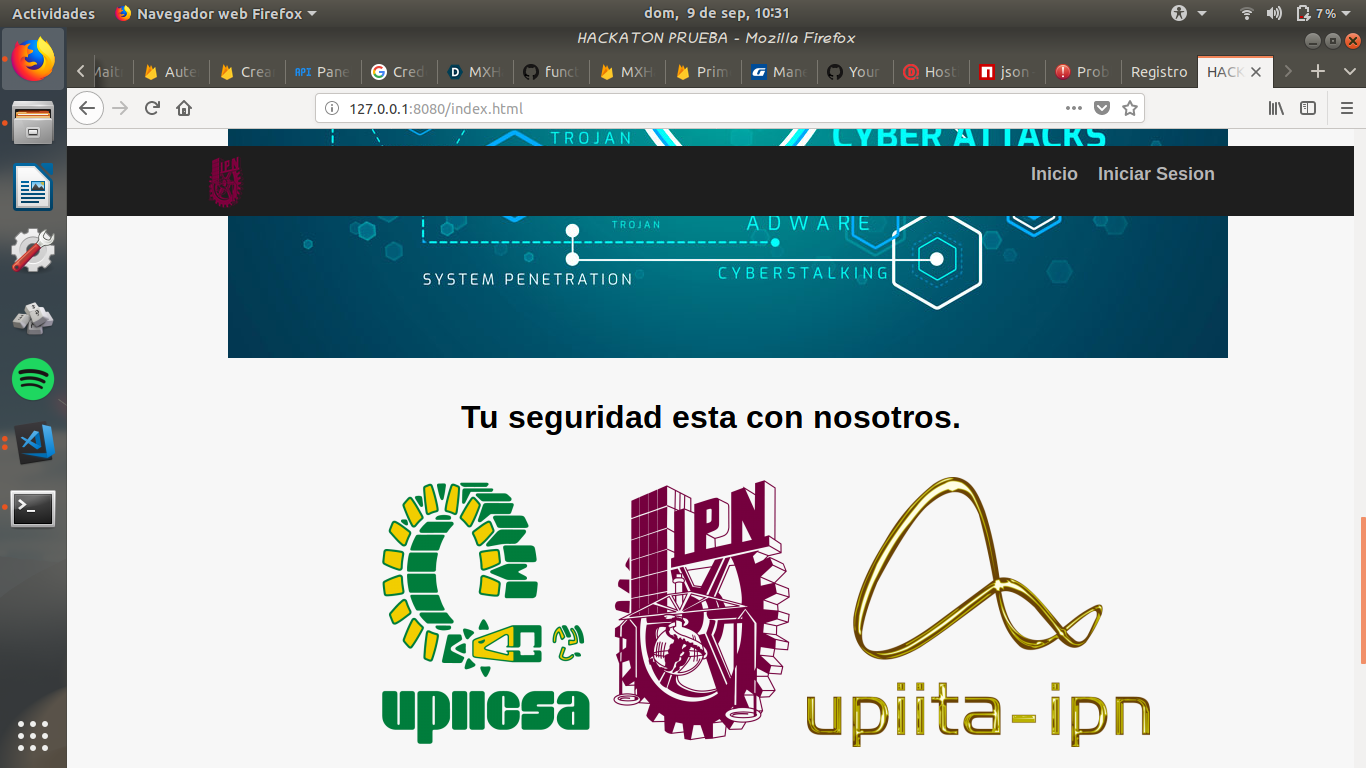Go forward one page
This screenshot has height=768, width=1366.
coord(120,108)
